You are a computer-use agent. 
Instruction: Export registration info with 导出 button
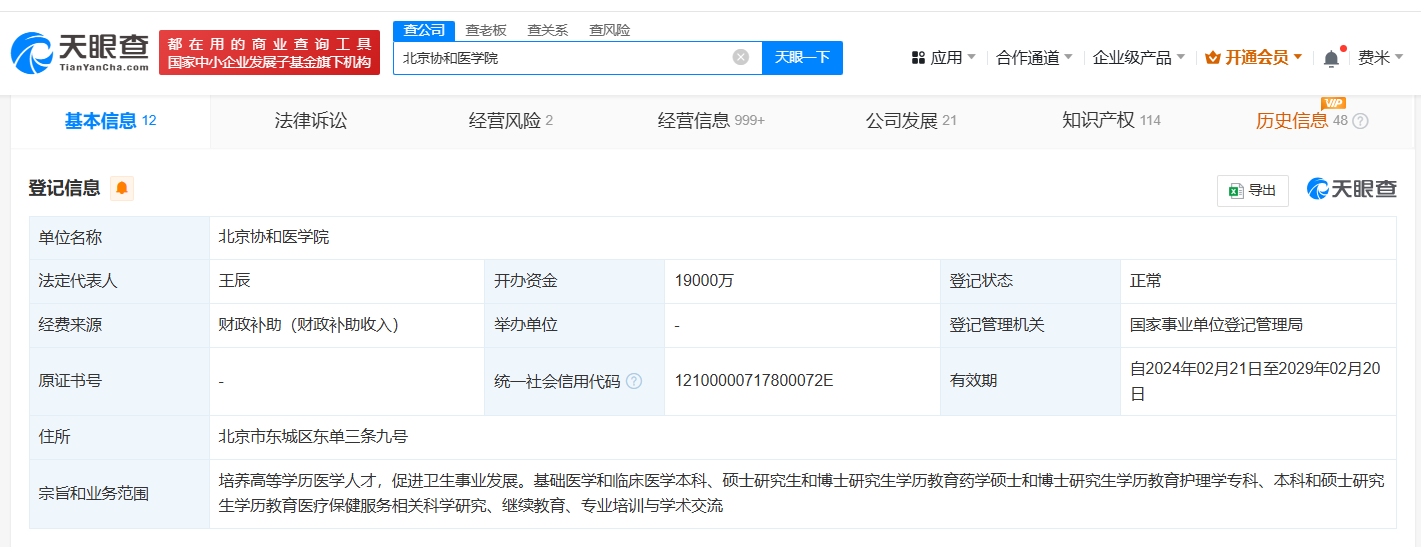point(1252,190)
